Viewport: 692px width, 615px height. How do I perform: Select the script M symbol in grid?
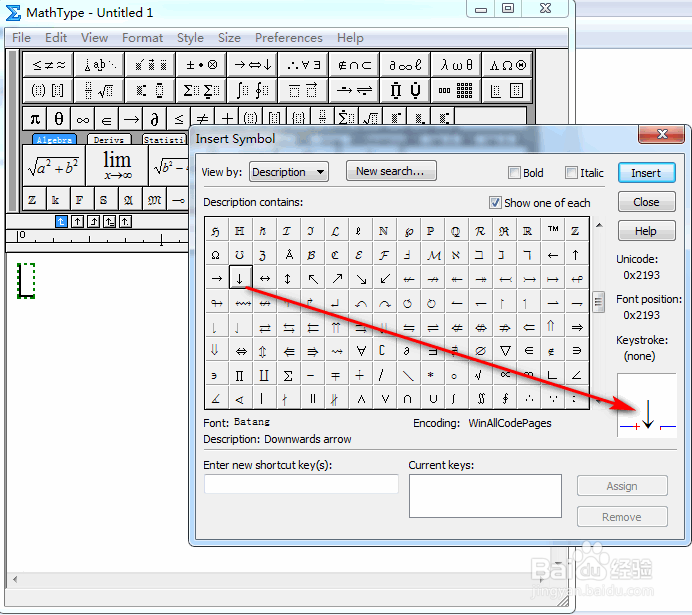[433, 255]
